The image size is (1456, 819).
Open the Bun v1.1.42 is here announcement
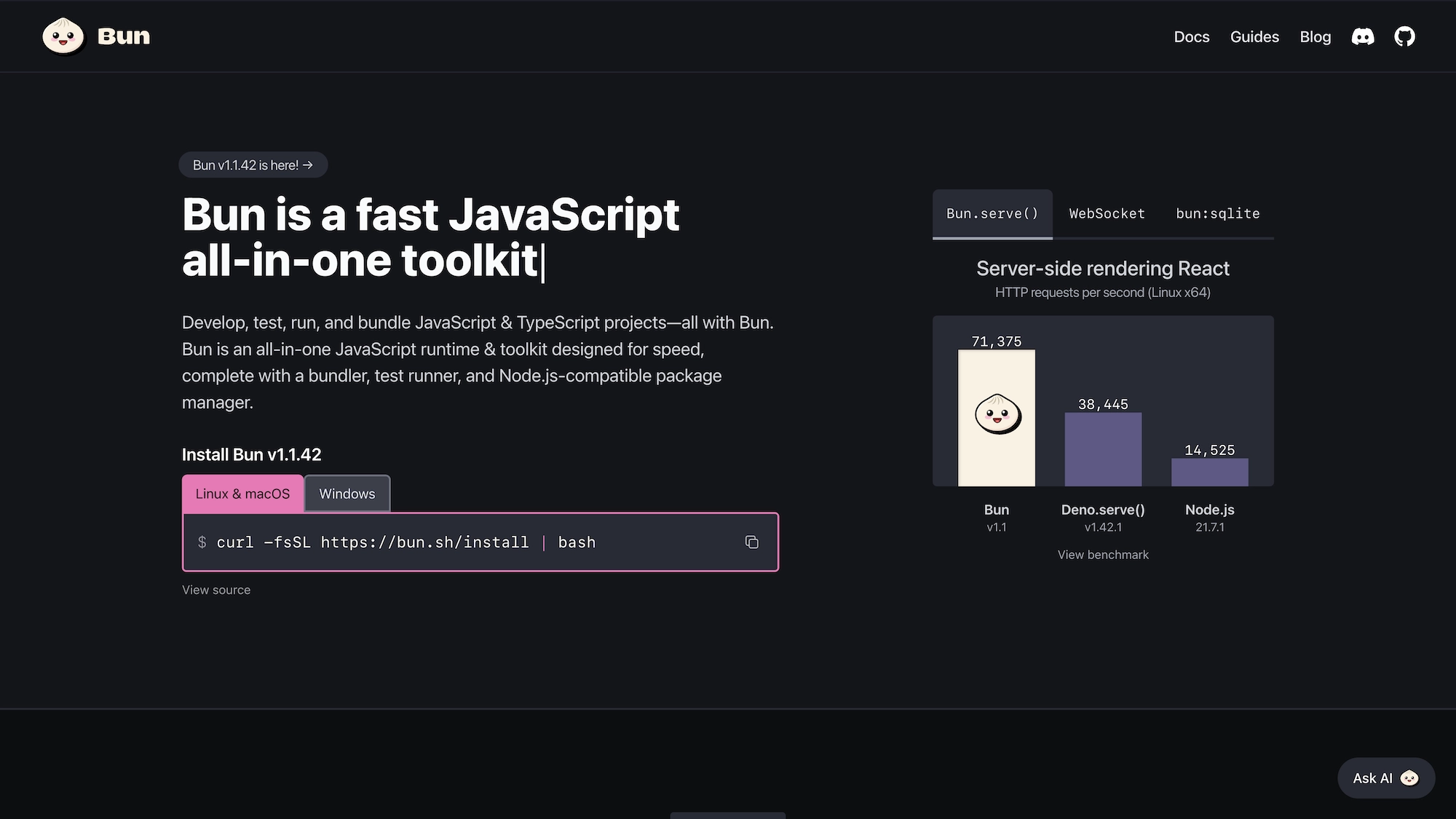click(253, 165)
